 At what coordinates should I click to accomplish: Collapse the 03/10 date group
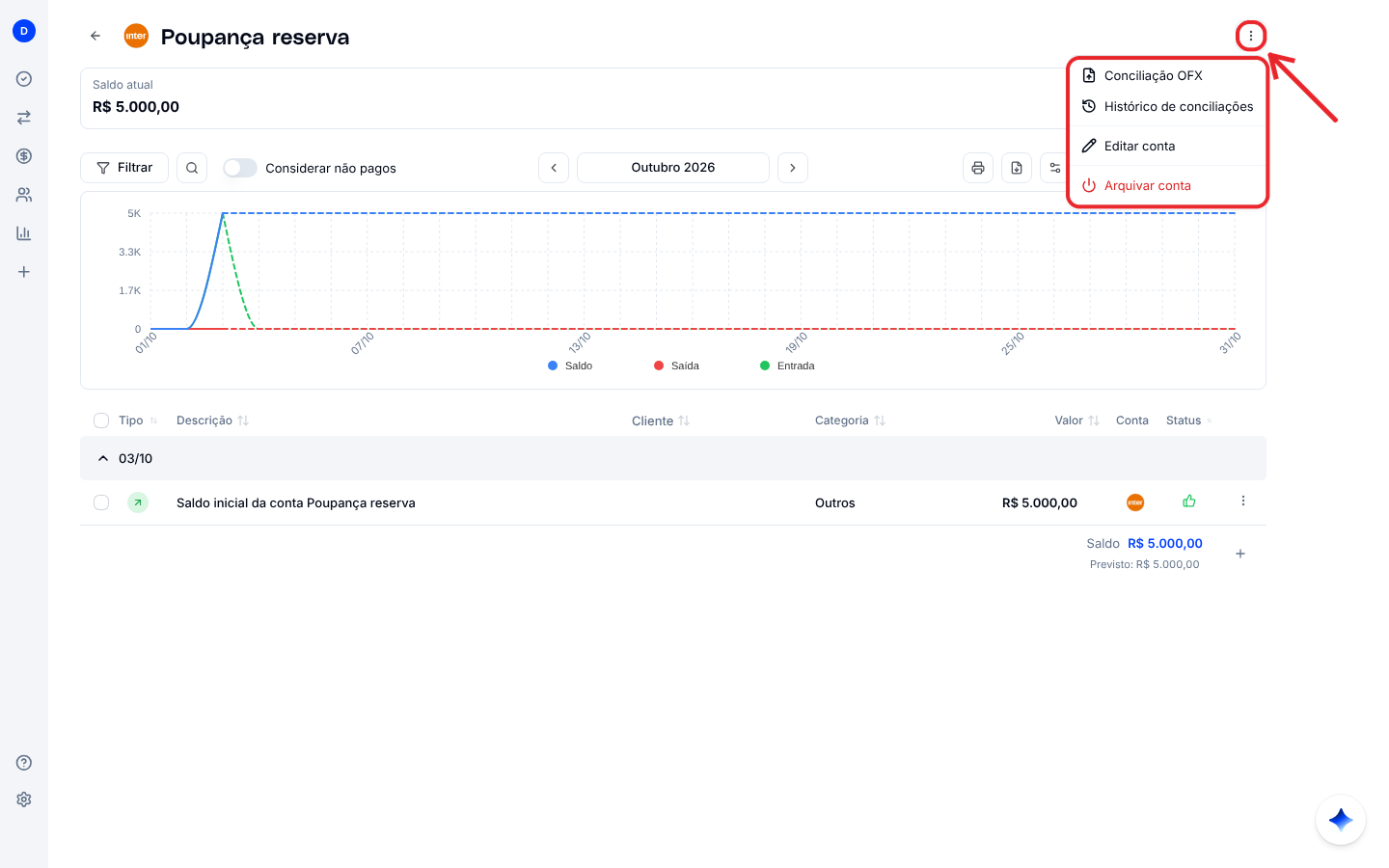(103, 458)
